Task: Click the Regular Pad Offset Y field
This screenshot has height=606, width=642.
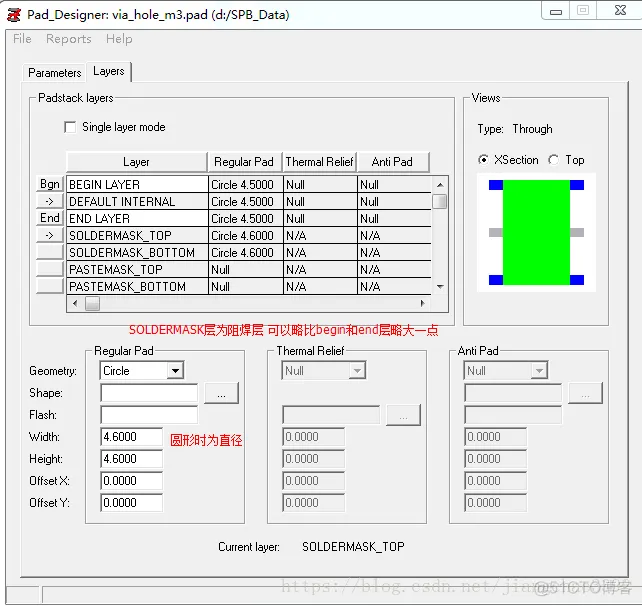Action: point(131,502)
